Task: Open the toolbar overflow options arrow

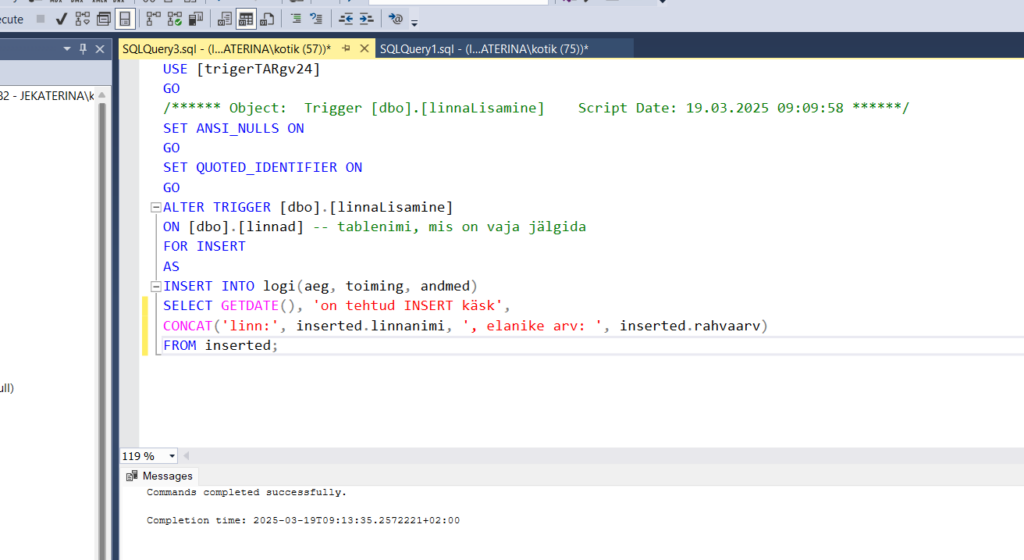Action: tap(414, 22)
